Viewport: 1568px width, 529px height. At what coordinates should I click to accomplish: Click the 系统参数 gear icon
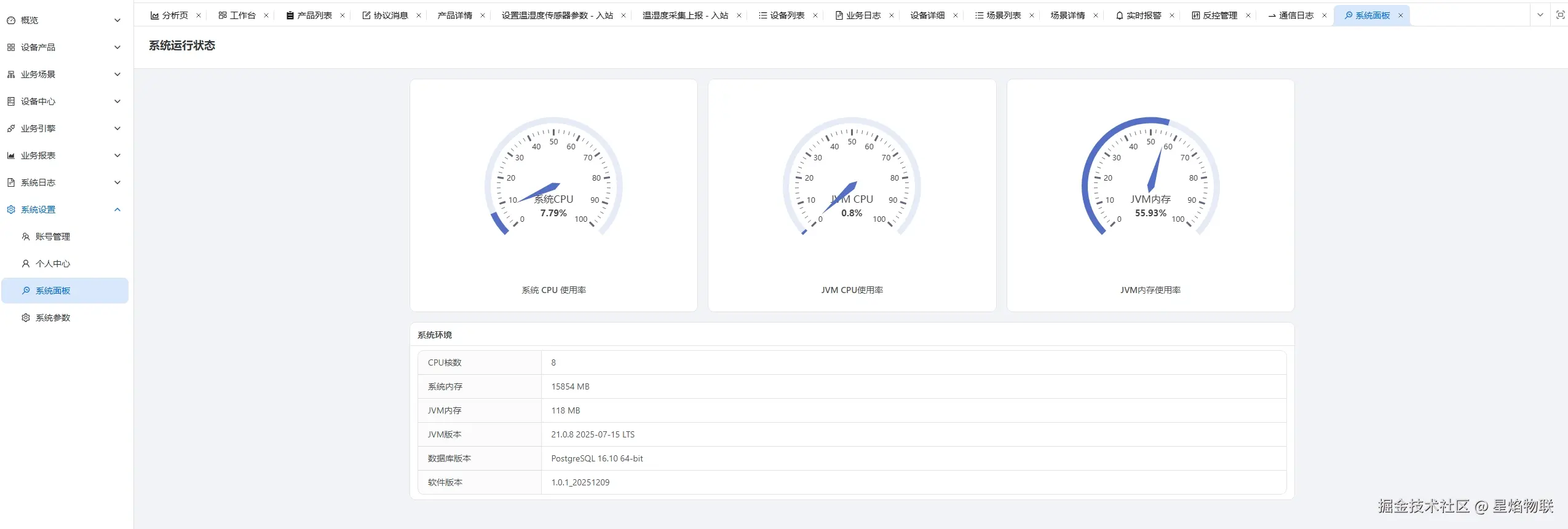pyautogui.click(x=26, y=318)
